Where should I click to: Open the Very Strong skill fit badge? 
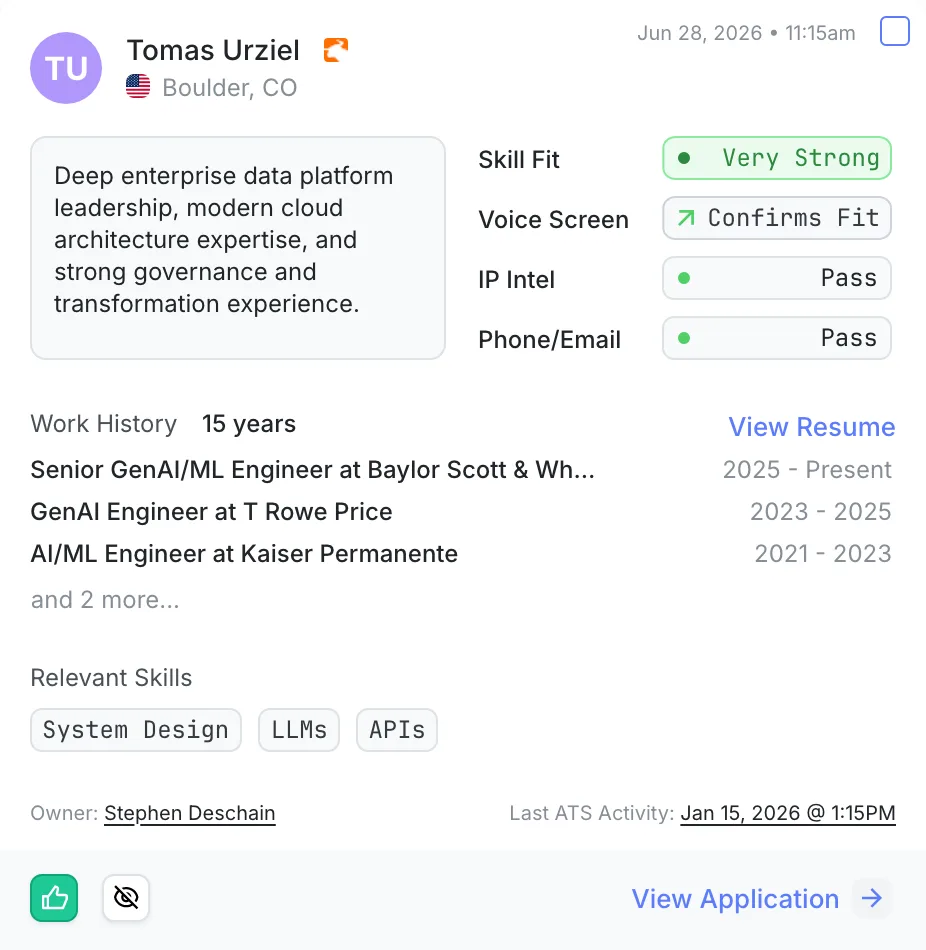pyautogui.click(x=777, y=158)
